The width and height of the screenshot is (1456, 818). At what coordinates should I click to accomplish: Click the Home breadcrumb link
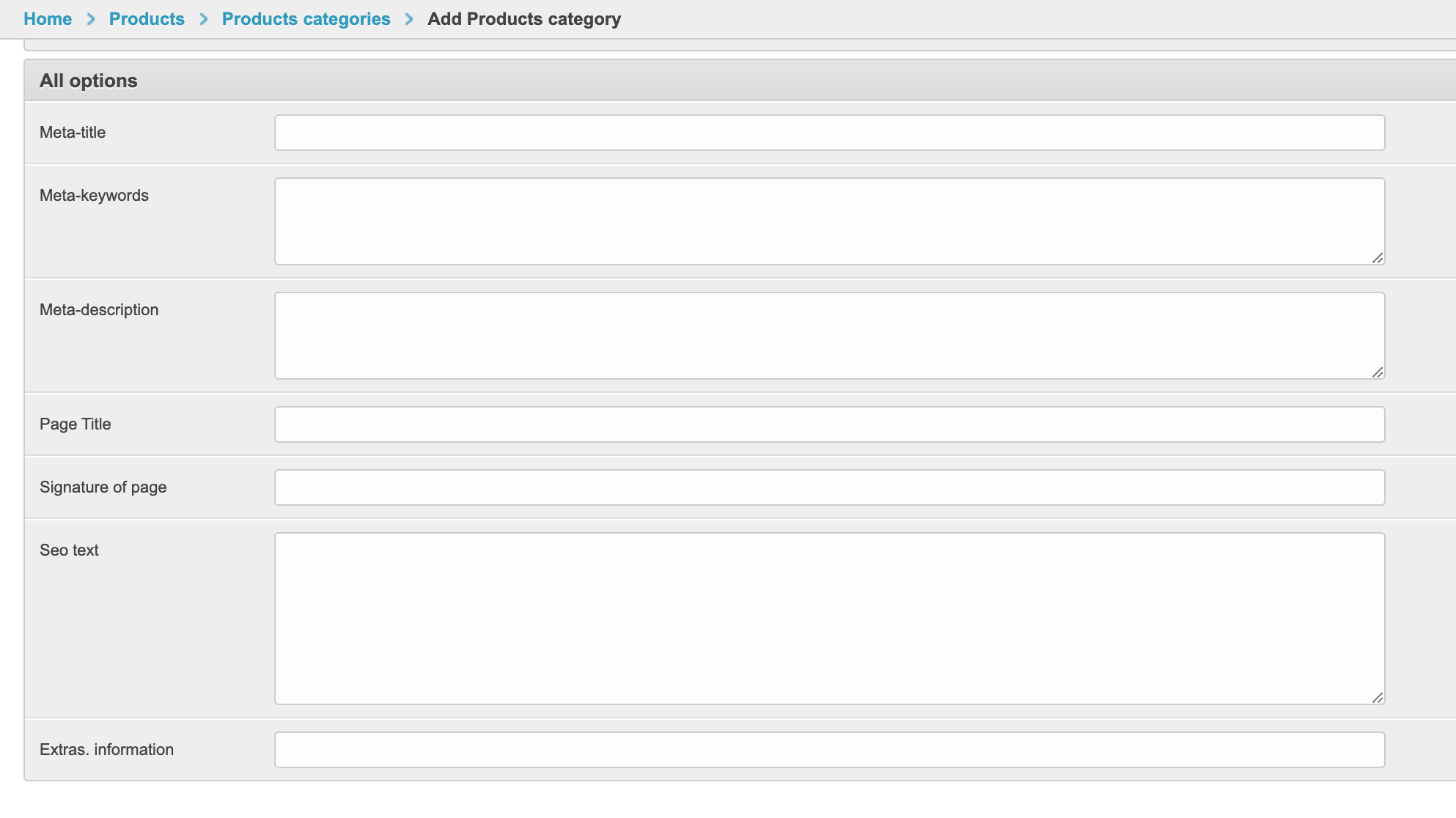pyautogui.click(x=48, y=19)
